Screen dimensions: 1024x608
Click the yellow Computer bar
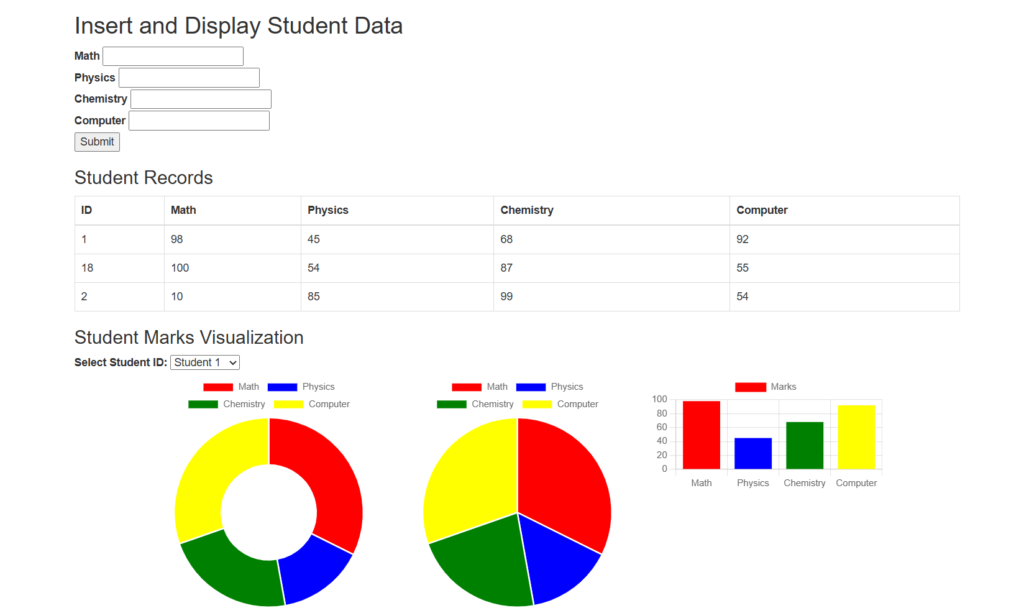coord(856,437)
